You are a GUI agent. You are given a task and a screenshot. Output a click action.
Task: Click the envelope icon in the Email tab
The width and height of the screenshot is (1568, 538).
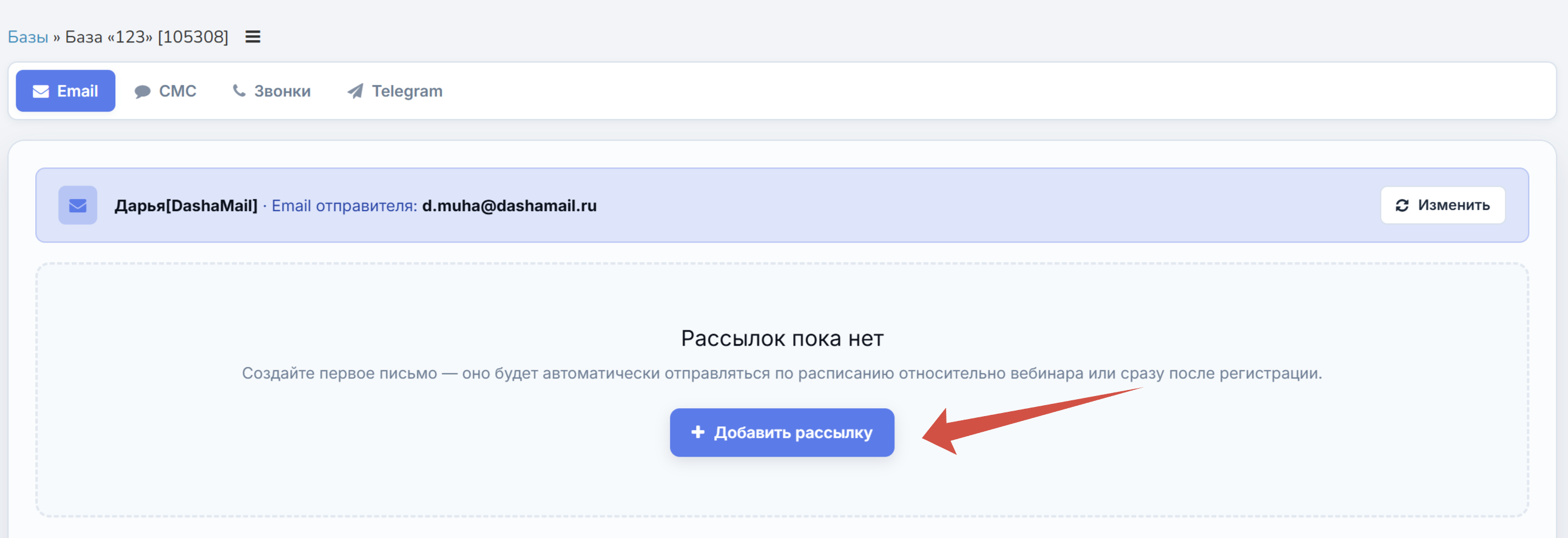coord(41,92)
